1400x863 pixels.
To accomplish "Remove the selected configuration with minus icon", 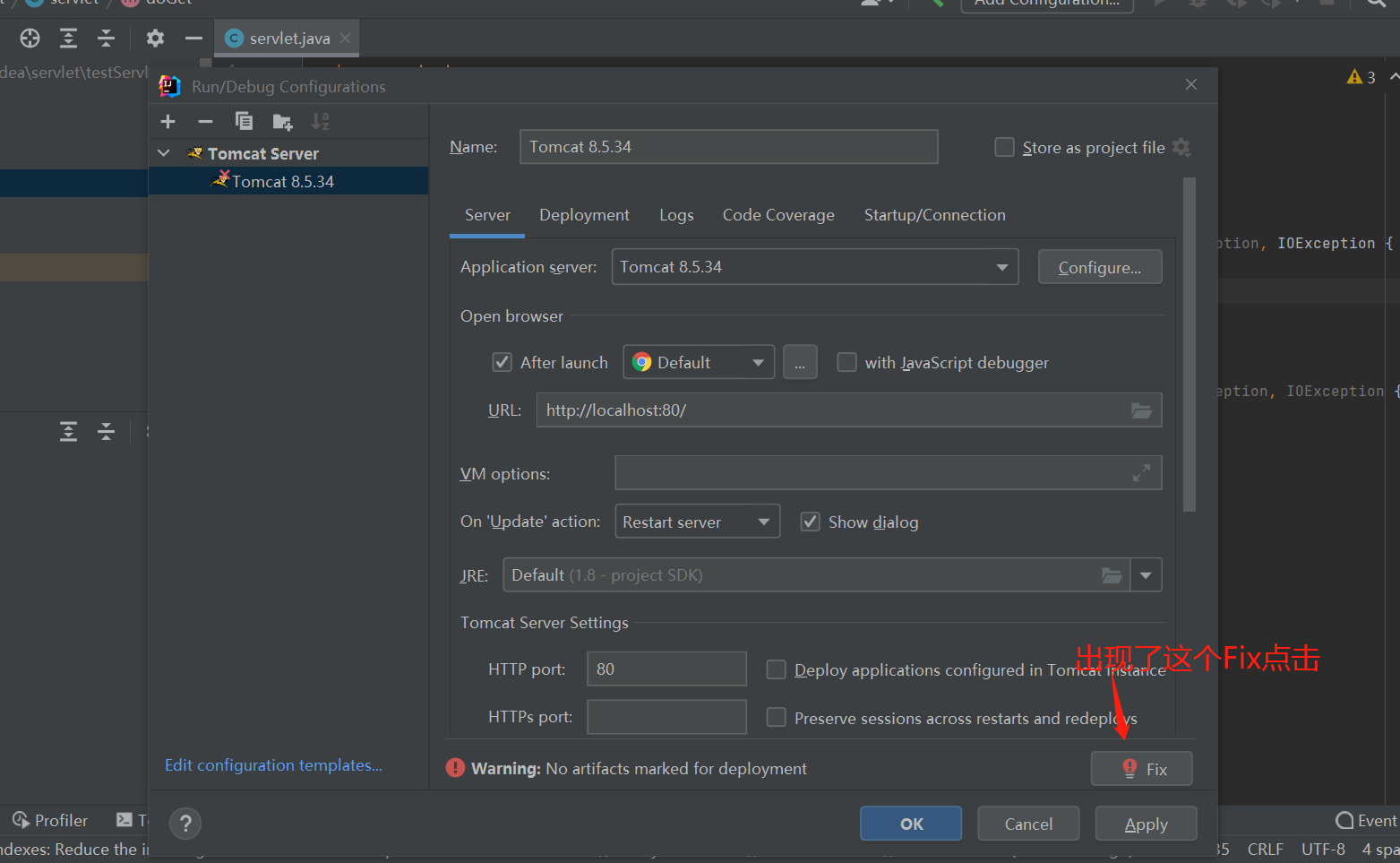I will (x=205, y=122).
